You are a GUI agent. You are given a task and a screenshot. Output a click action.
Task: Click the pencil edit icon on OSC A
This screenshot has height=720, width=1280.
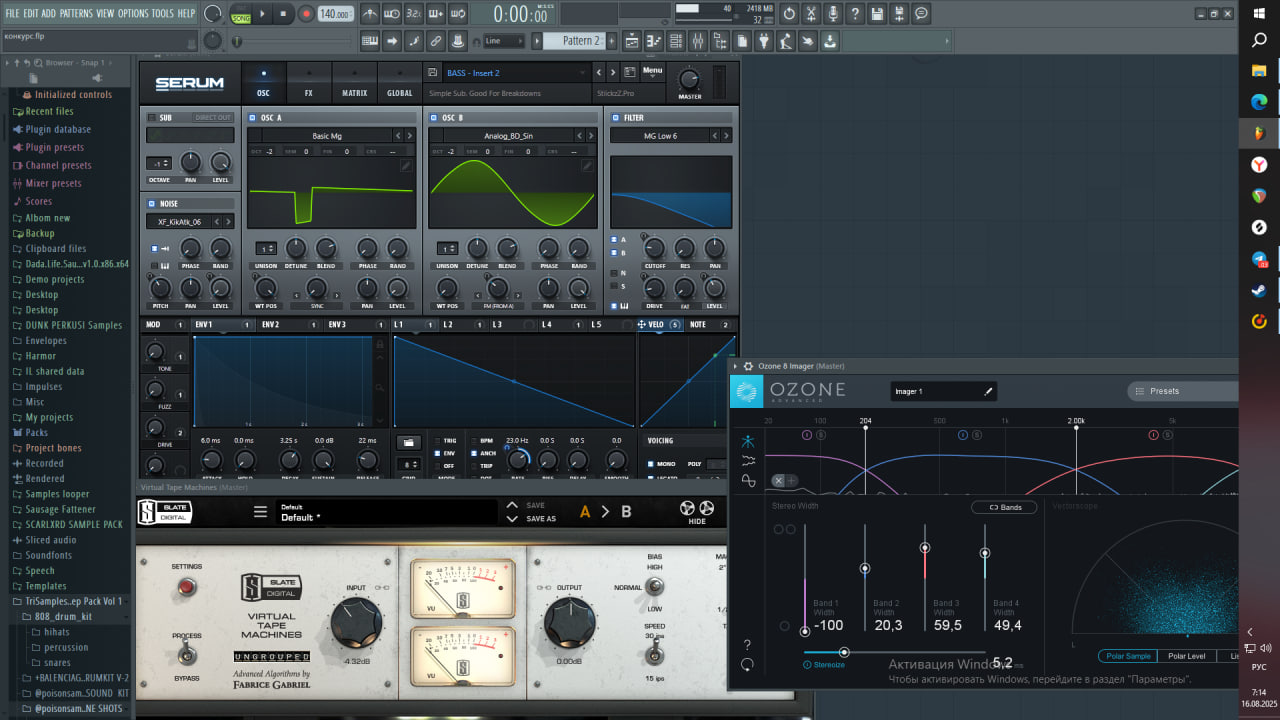click(x=406, y=166)
